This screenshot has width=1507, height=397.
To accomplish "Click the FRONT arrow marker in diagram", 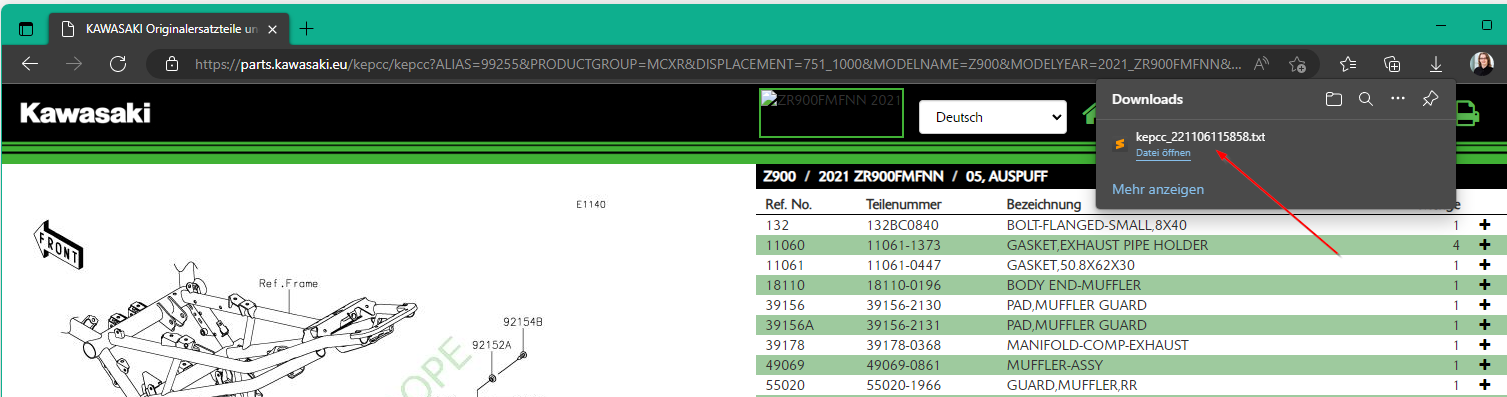I will coord(58,245).
